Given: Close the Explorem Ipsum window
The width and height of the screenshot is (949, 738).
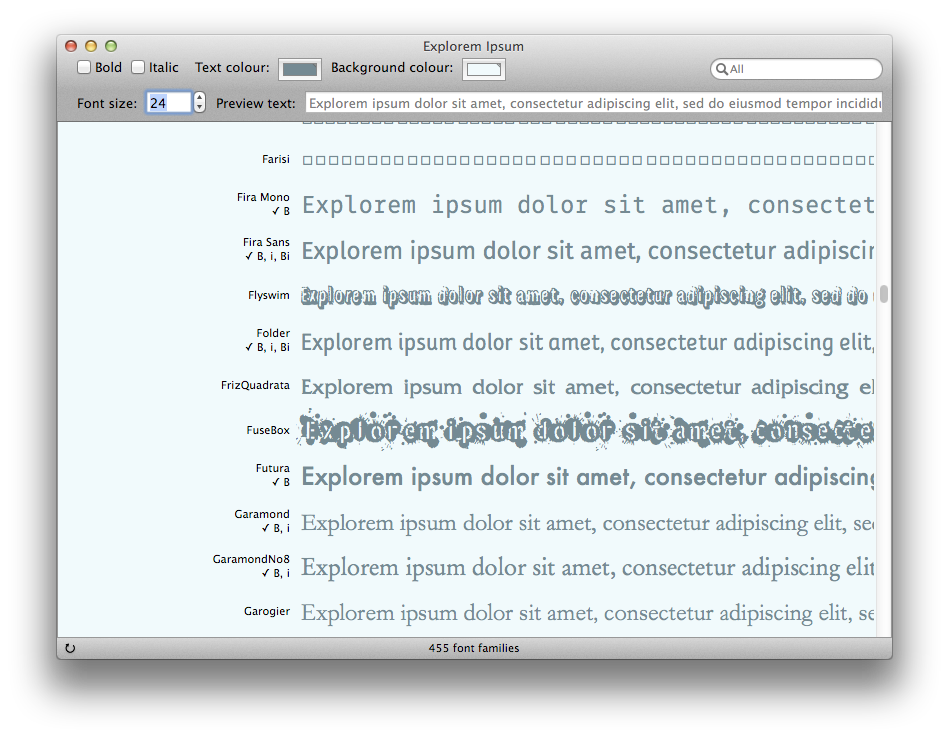Looking at the screenshot, I should [71, 46].
